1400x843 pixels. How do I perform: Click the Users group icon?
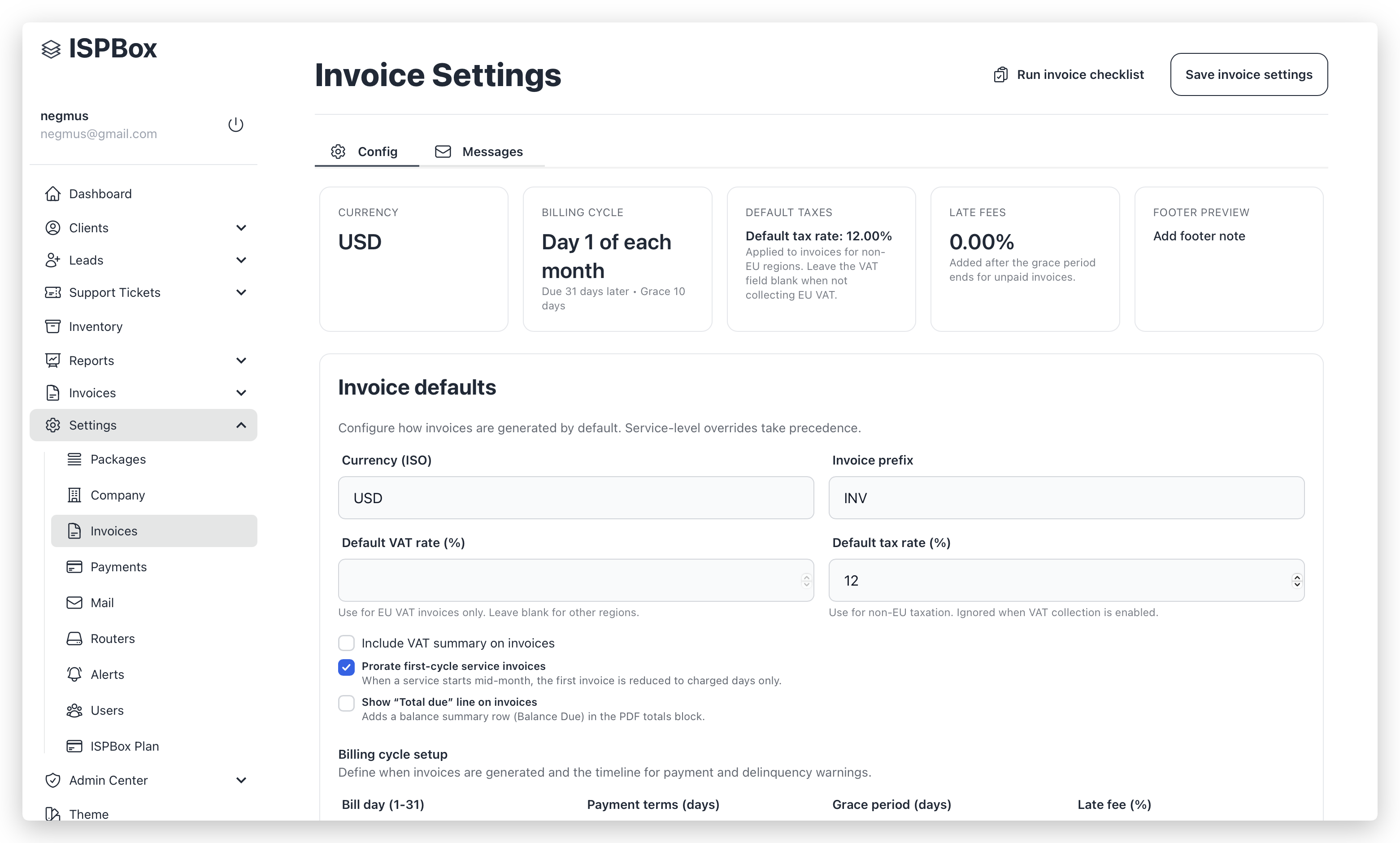pyautogui.click(x=74, y=710)
